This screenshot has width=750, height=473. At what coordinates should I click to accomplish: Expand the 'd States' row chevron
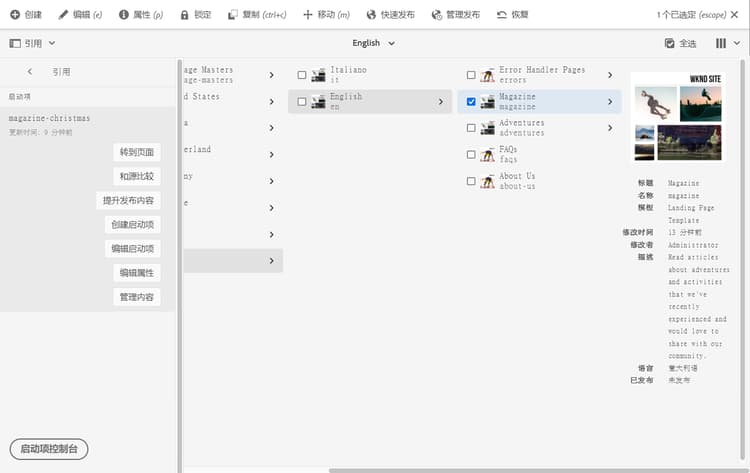click(x=271, y=102)
